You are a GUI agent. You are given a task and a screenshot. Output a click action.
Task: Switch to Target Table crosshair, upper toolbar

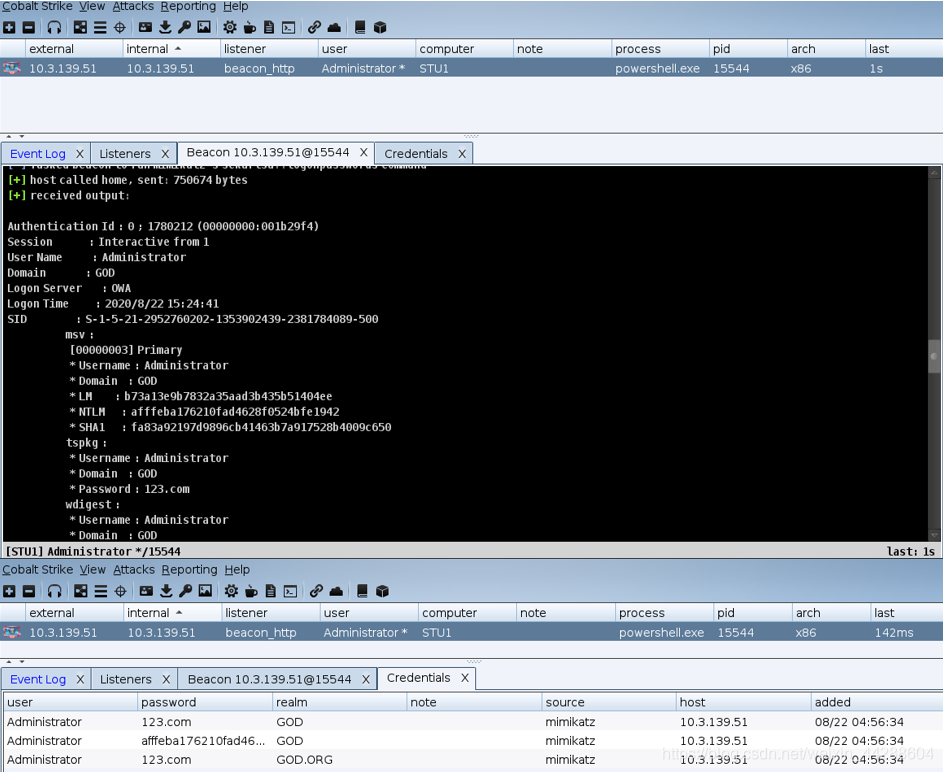(120, 28)
